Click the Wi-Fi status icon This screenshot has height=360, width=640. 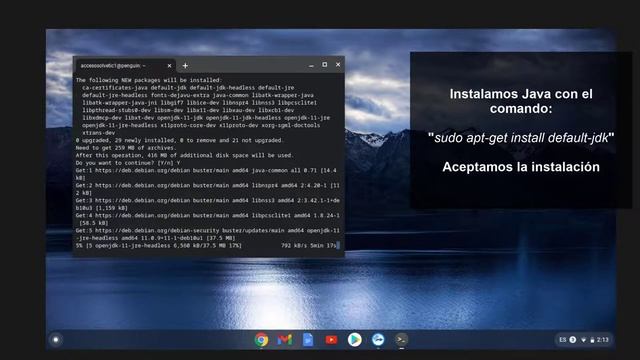coord(584,340)
